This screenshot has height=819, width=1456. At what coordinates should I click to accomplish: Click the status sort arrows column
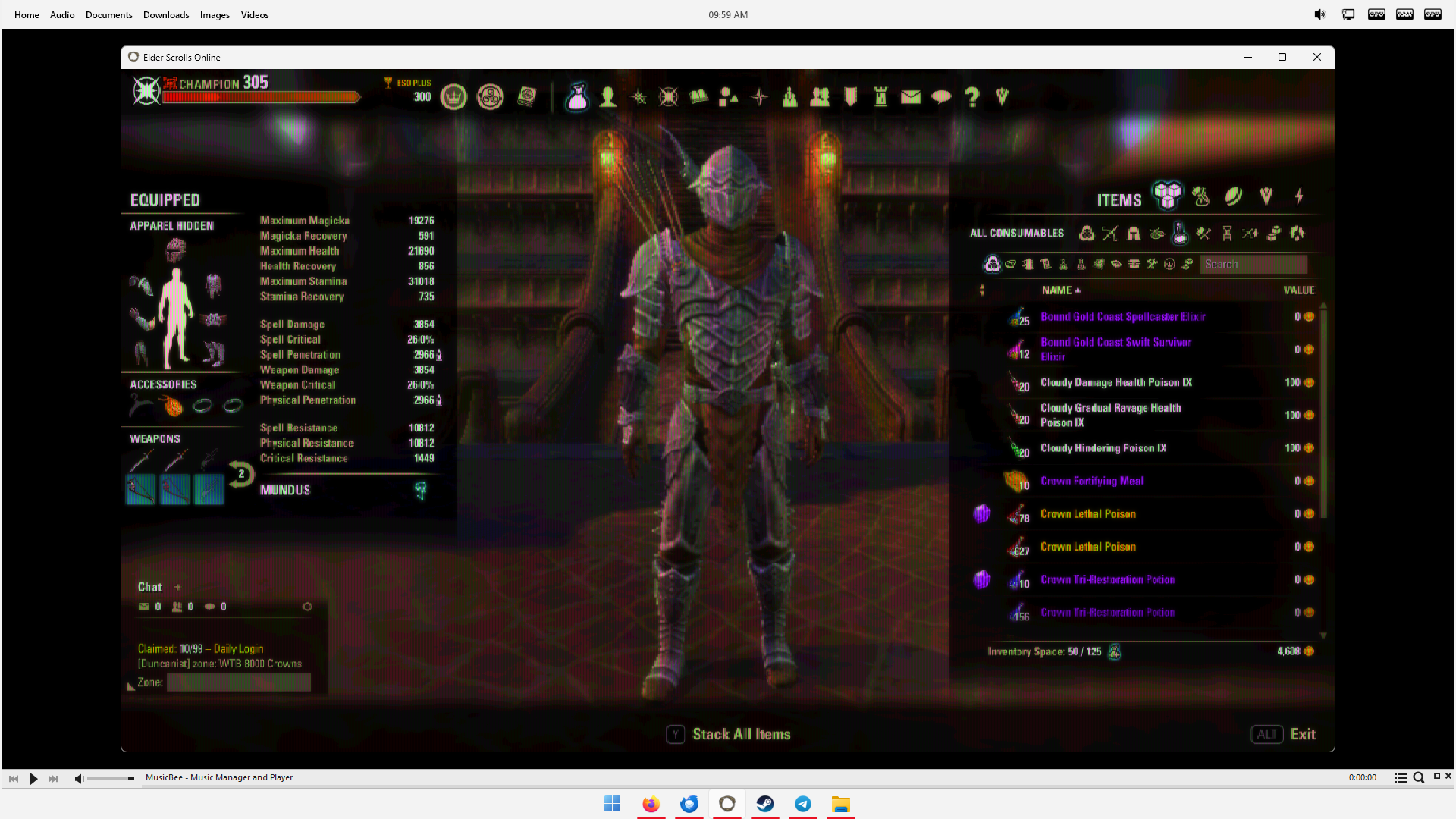pos(982,290)
